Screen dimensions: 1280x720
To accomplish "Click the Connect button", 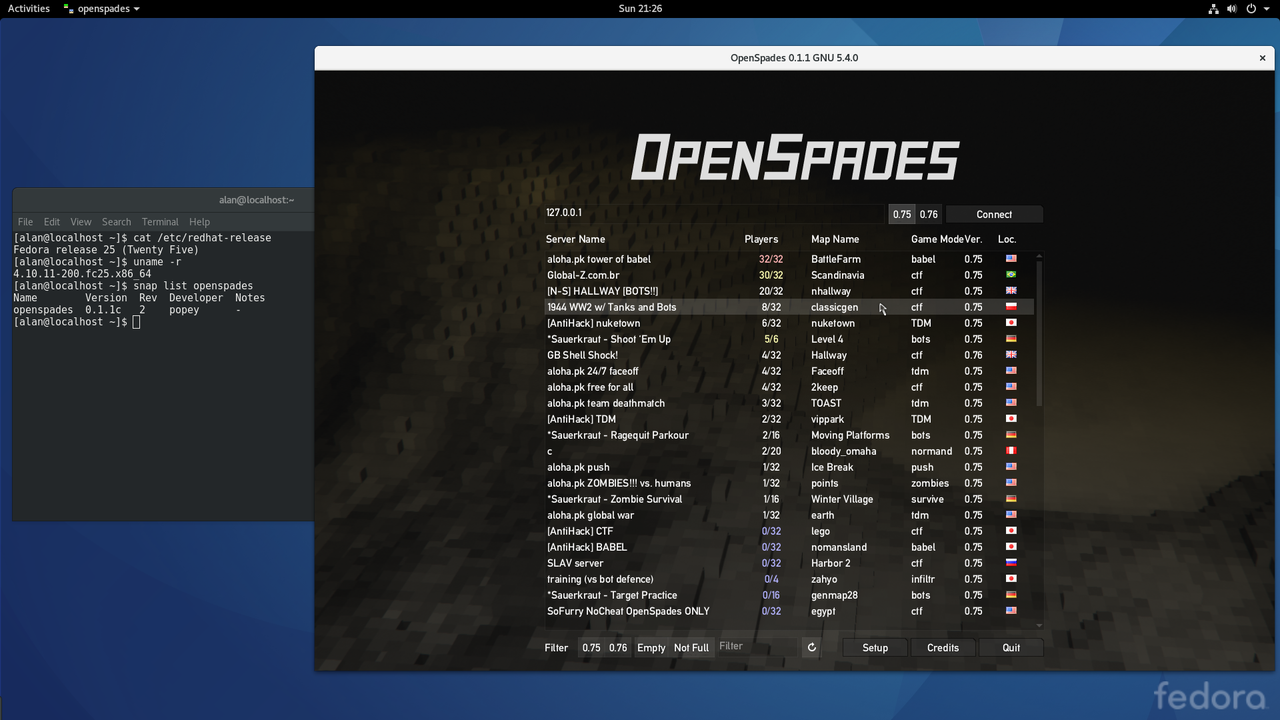I will tap(994, 214).
